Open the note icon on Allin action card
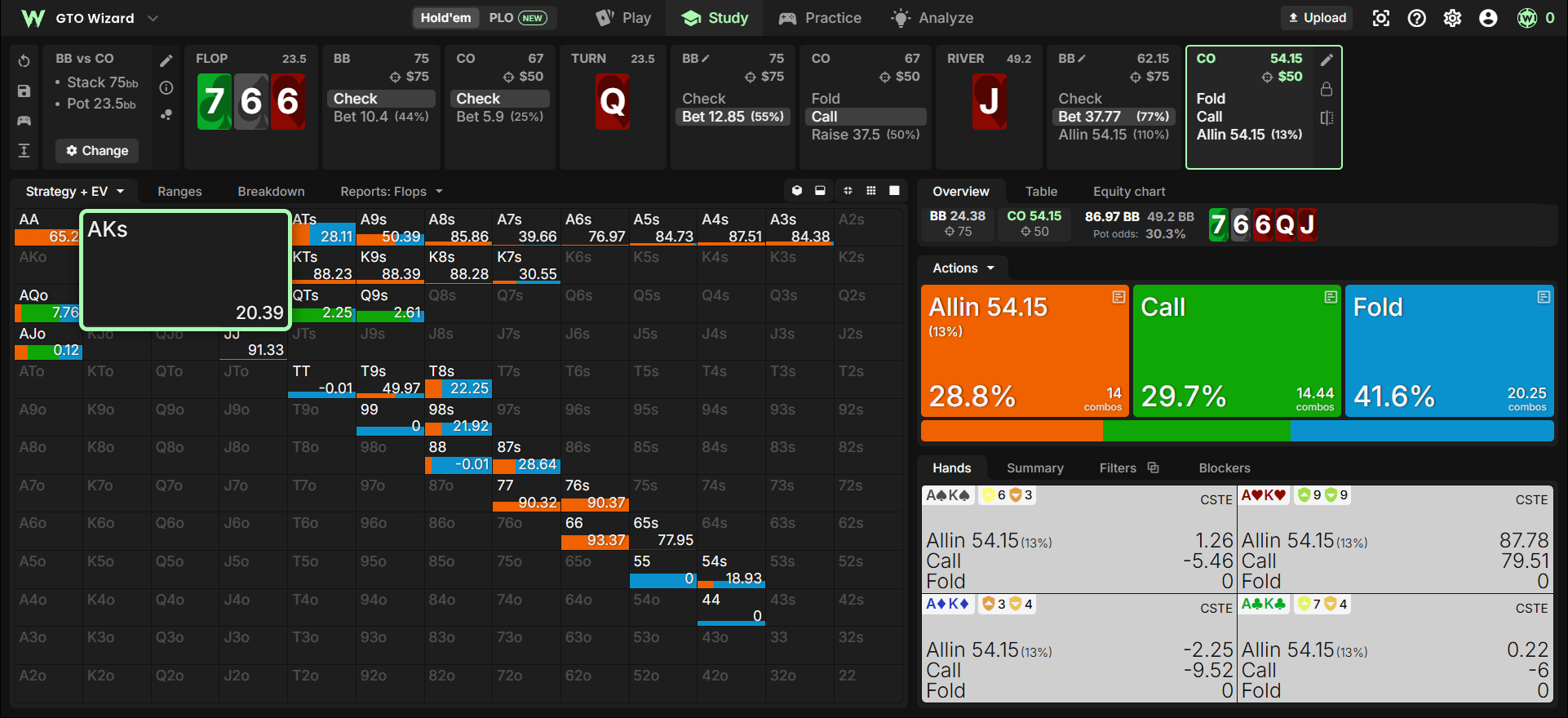The image size is (1568, 718). [x=1118, y=297]
